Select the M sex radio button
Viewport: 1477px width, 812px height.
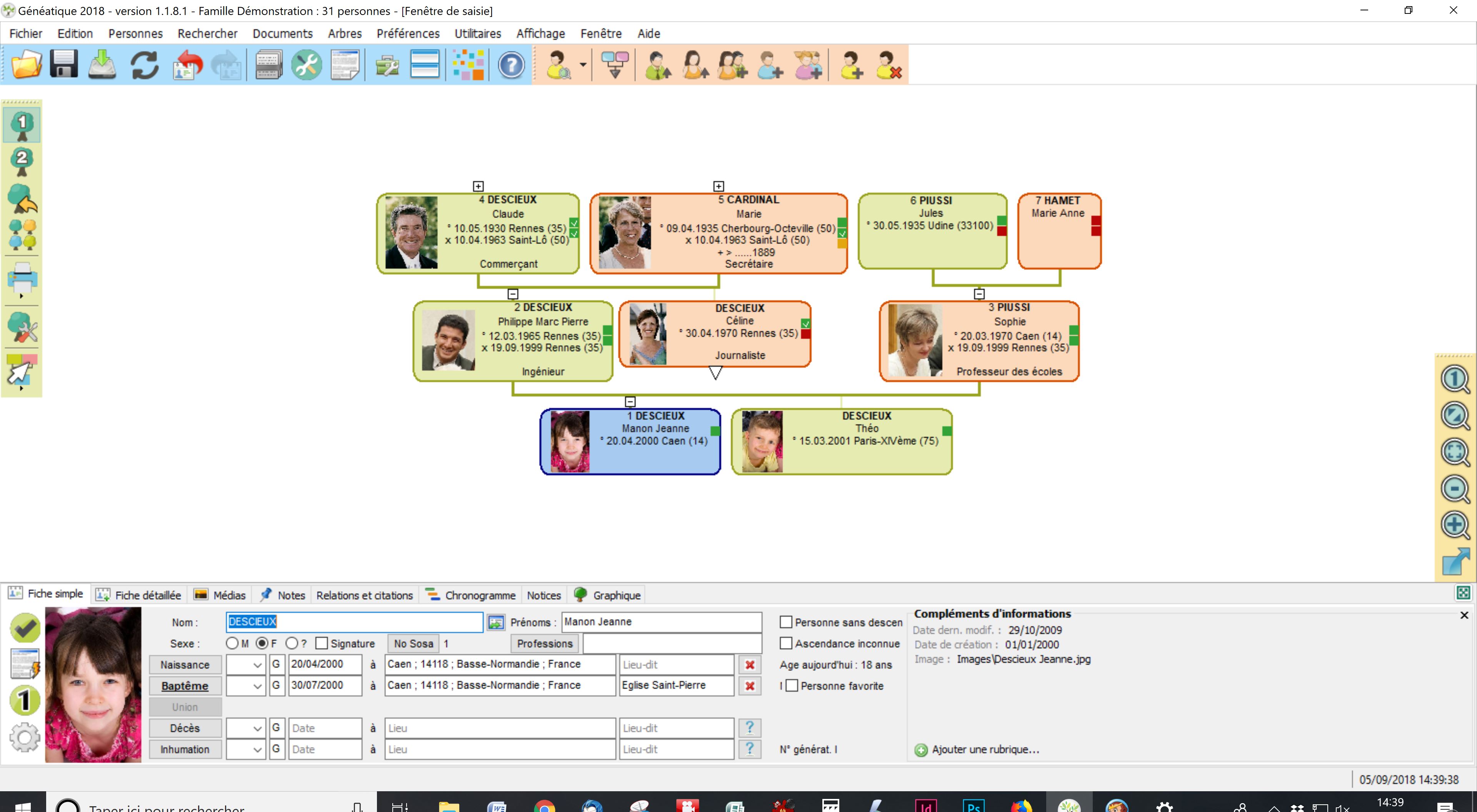pos(232,644)
